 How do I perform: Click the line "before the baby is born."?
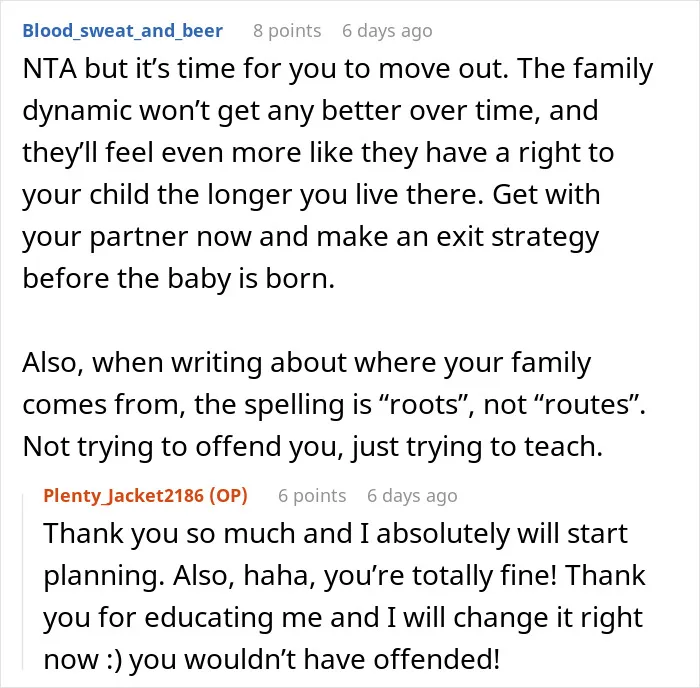[179, 279]
